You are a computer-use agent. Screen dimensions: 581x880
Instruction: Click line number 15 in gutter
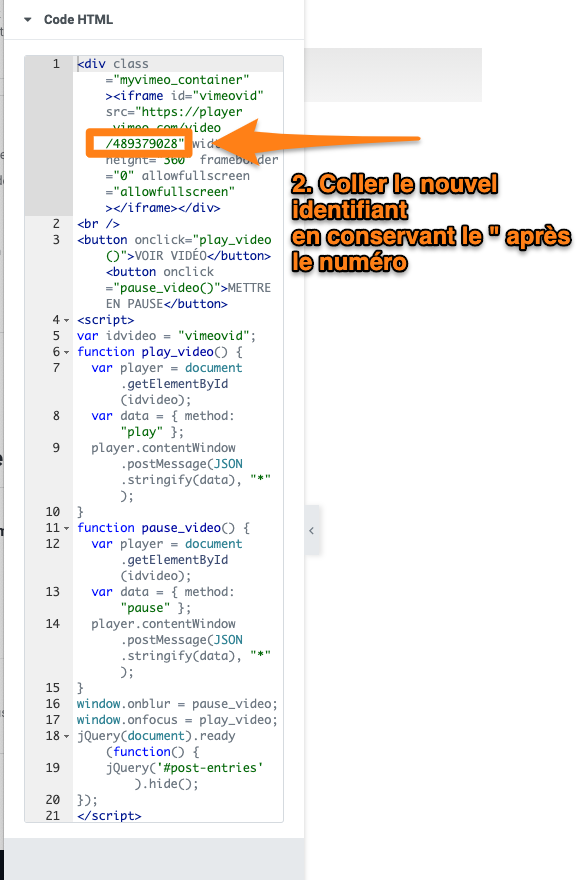[53, 688]
